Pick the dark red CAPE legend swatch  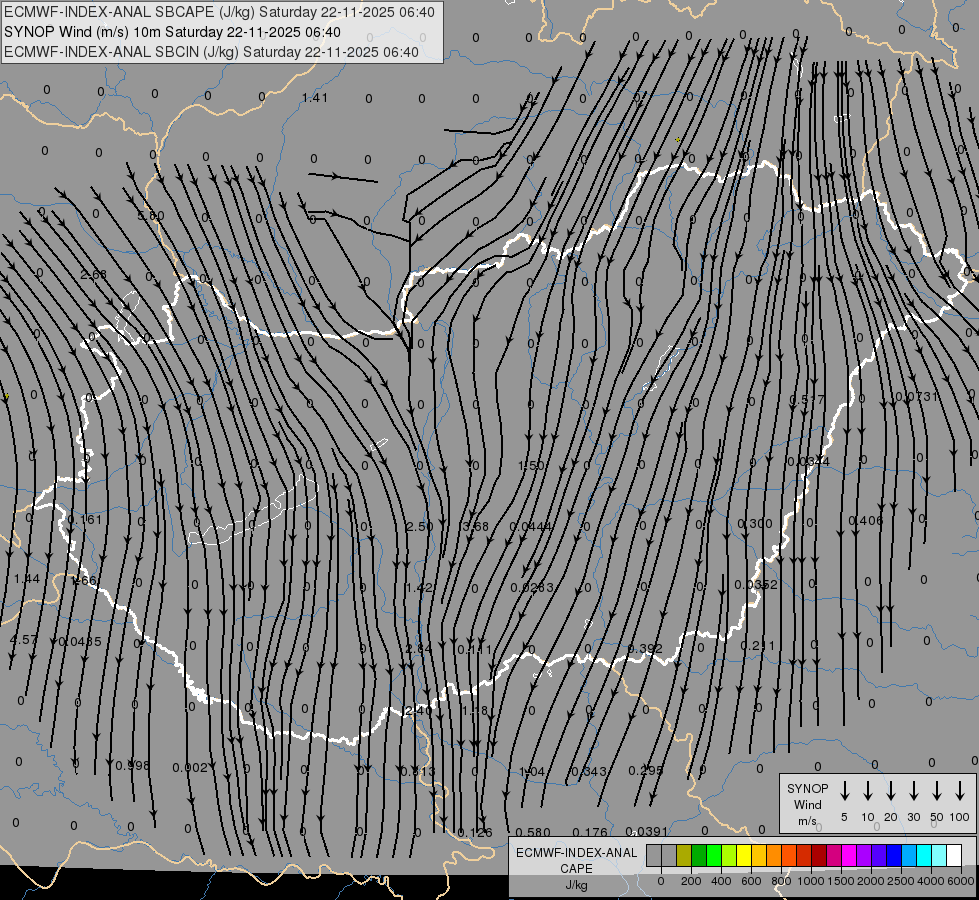[x=819, y=856]
